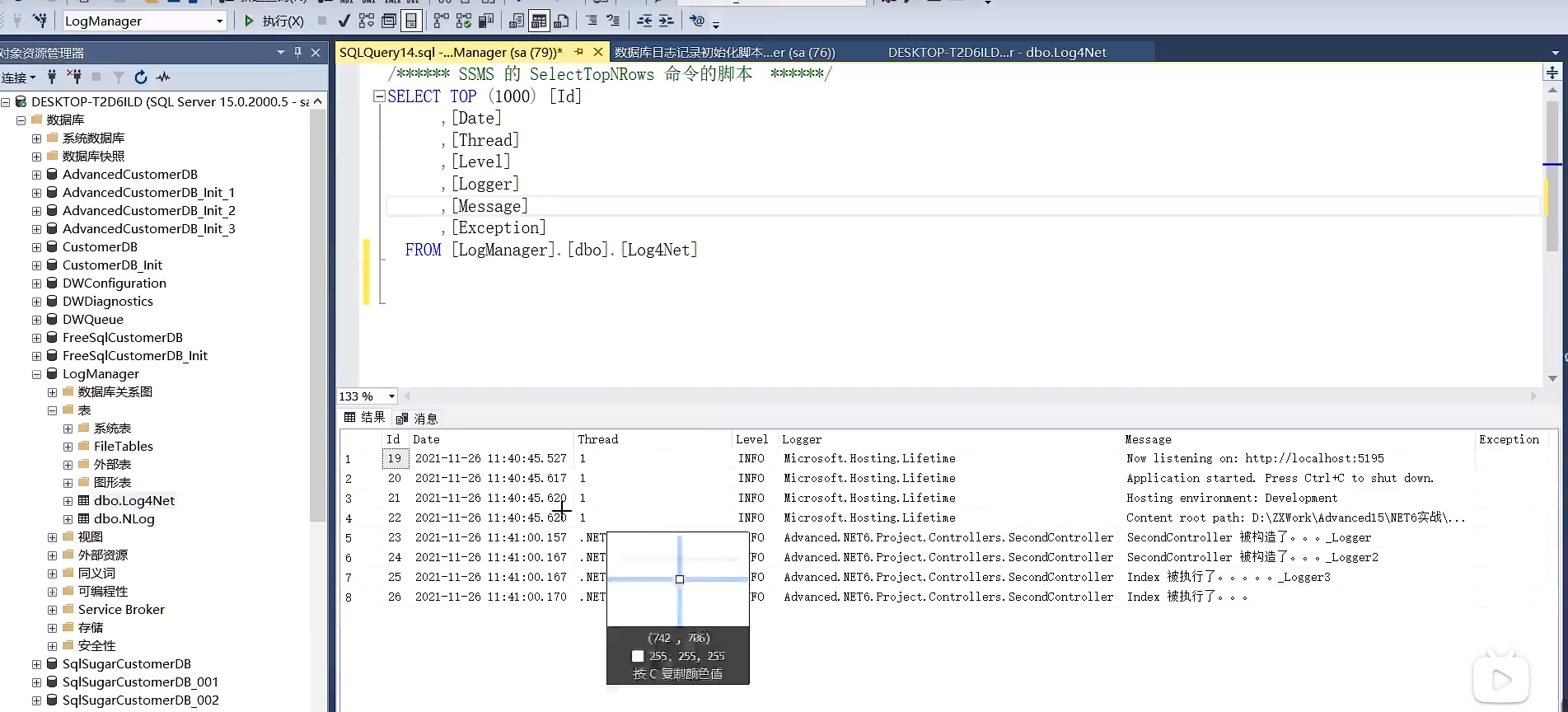Select the Service Broker folder
Image resolution: width=1568 pixels, height=712 pixels.
point(121,610)
